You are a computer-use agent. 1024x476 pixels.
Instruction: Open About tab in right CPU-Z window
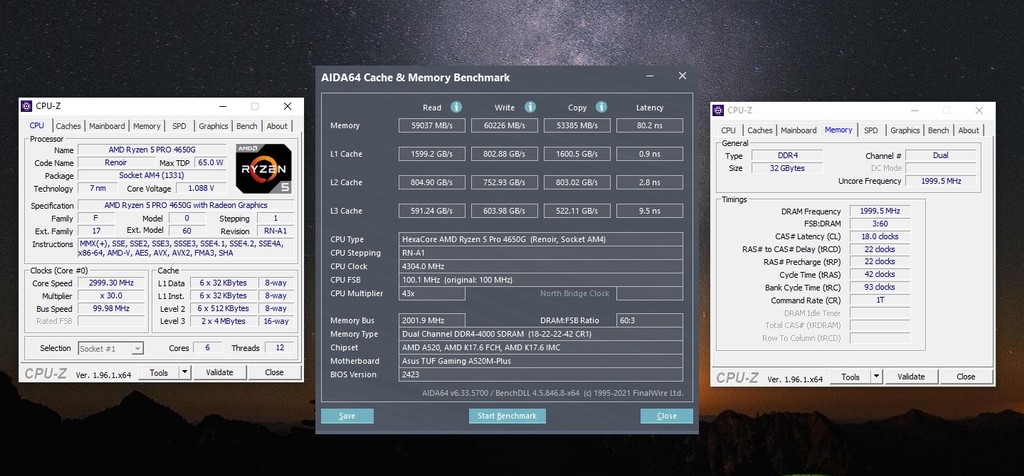[x=968, y=130]
